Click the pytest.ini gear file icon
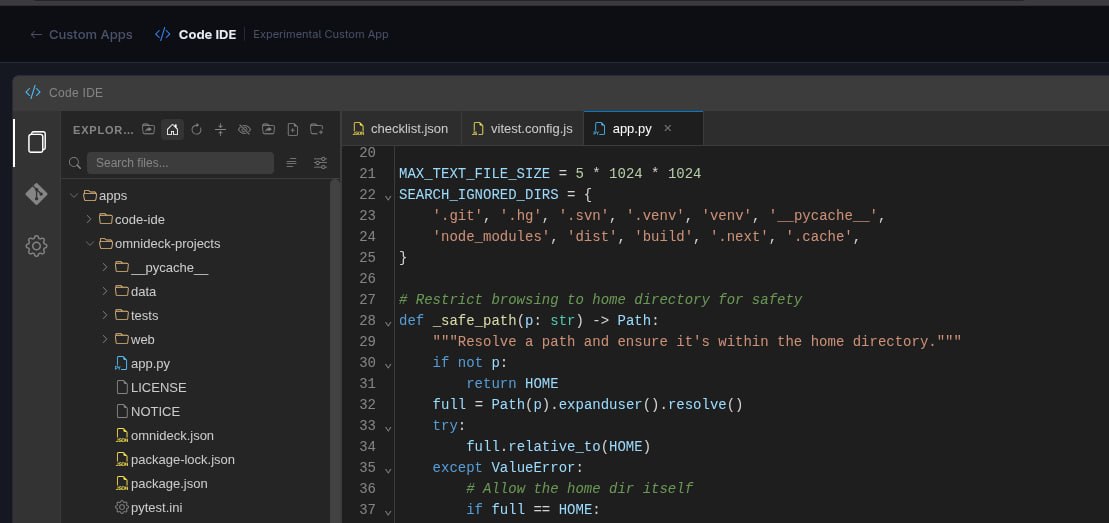 tap(122, 507)
